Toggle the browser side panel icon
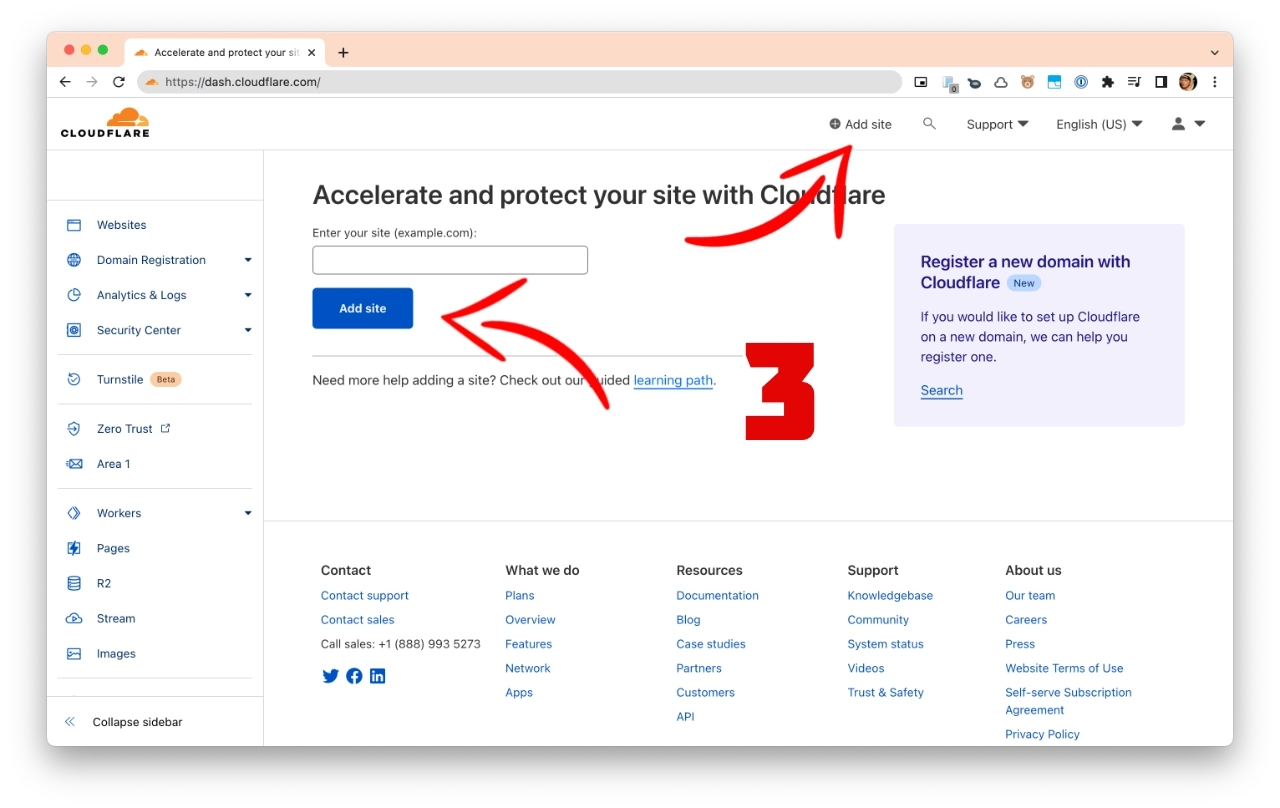 (x=1161, y=82)
